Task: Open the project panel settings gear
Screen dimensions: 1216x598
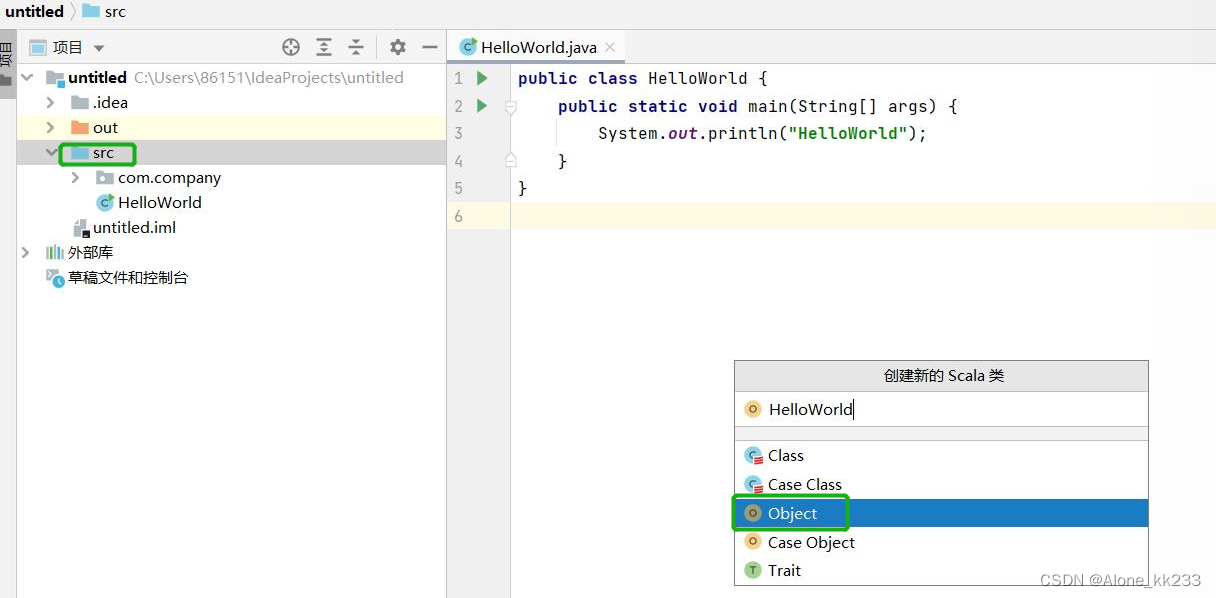Action: pos(396,46)
